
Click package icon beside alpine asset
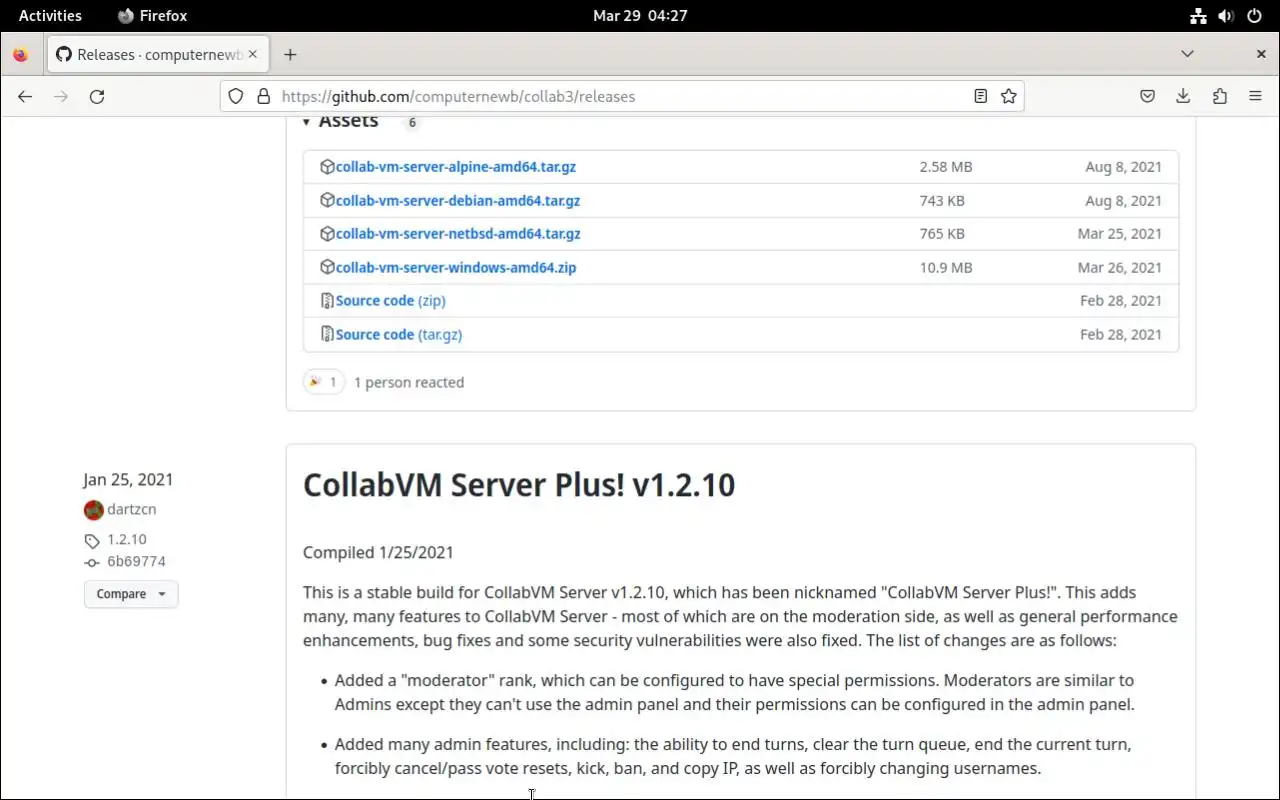[x=327, y=167]
